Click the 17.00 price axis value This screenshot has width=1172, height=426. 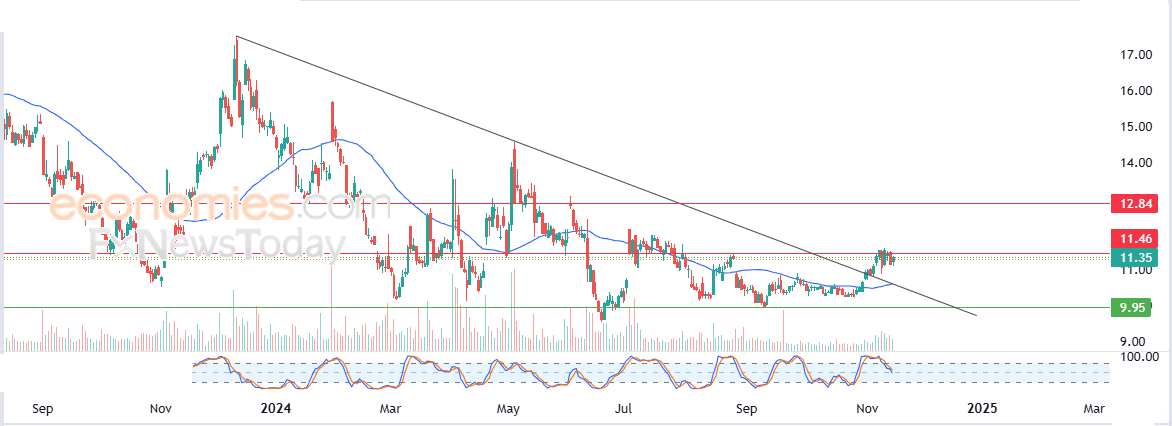(1135, 55)
